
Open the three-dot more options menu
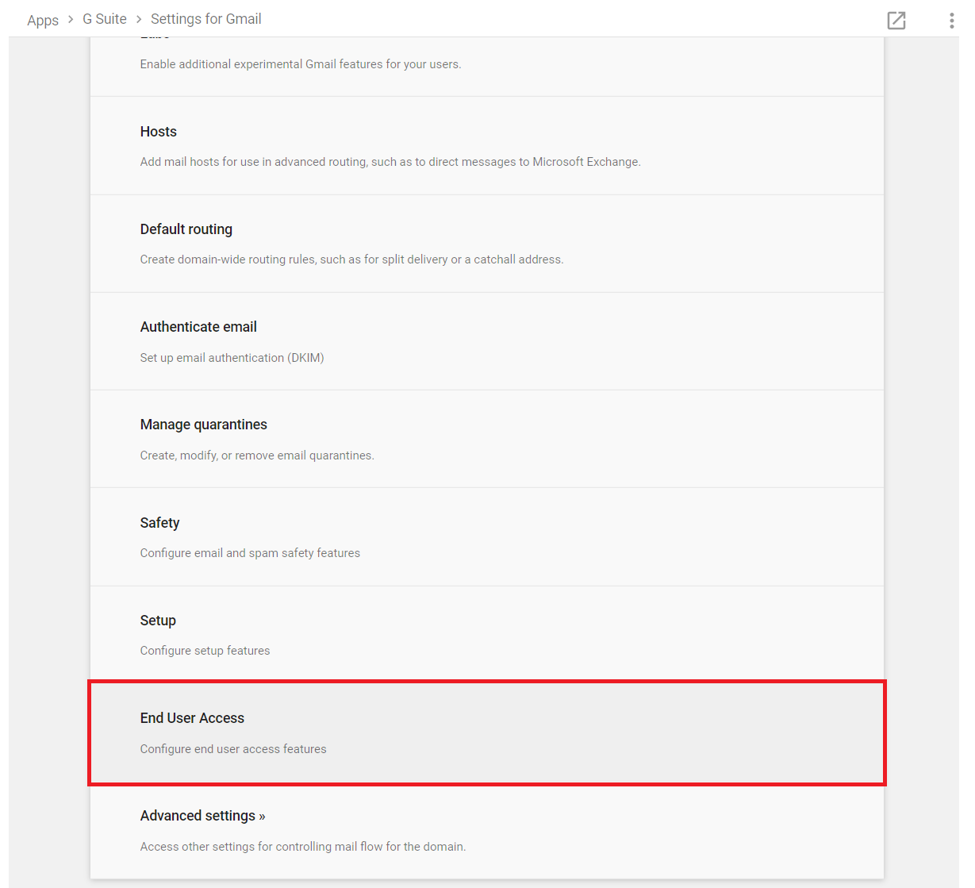pyautogui.click(x=951, y=20)
